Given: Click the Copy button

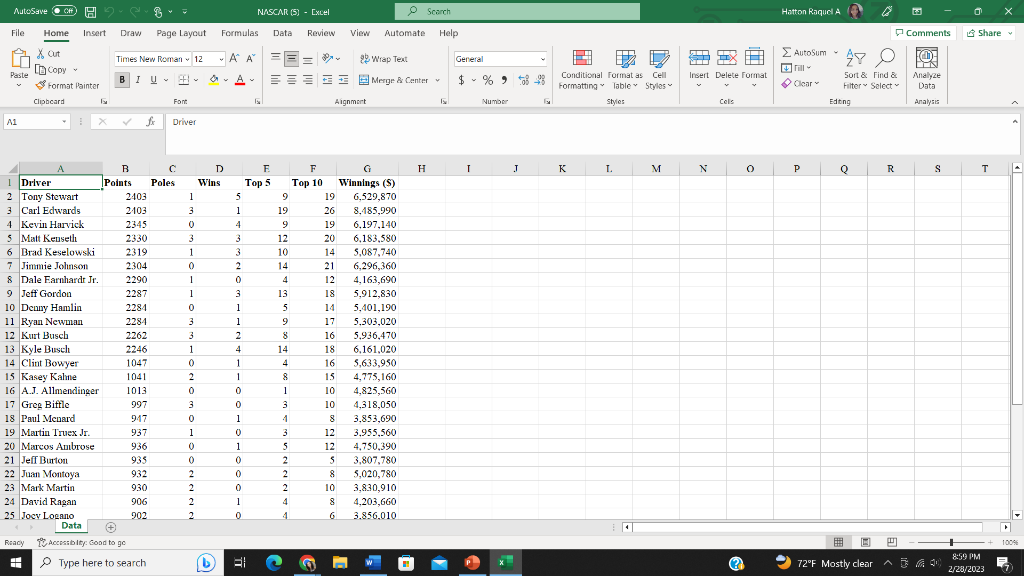Looking at the screenshot, I should tap(51, 70).
